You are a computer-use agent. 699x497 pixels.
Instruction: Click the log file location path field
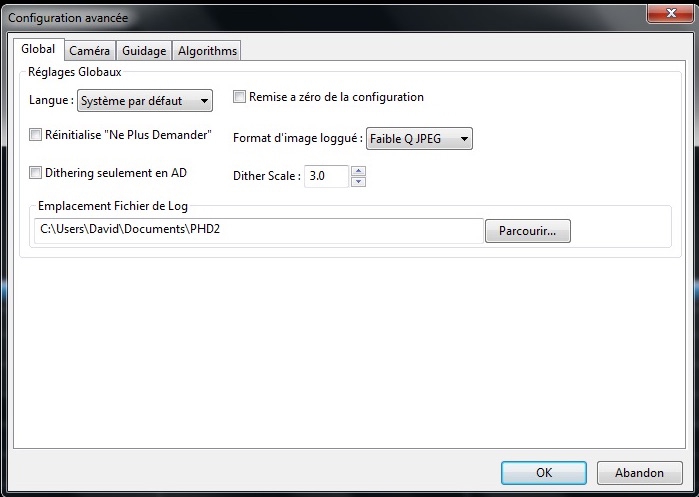click(258, 231)
